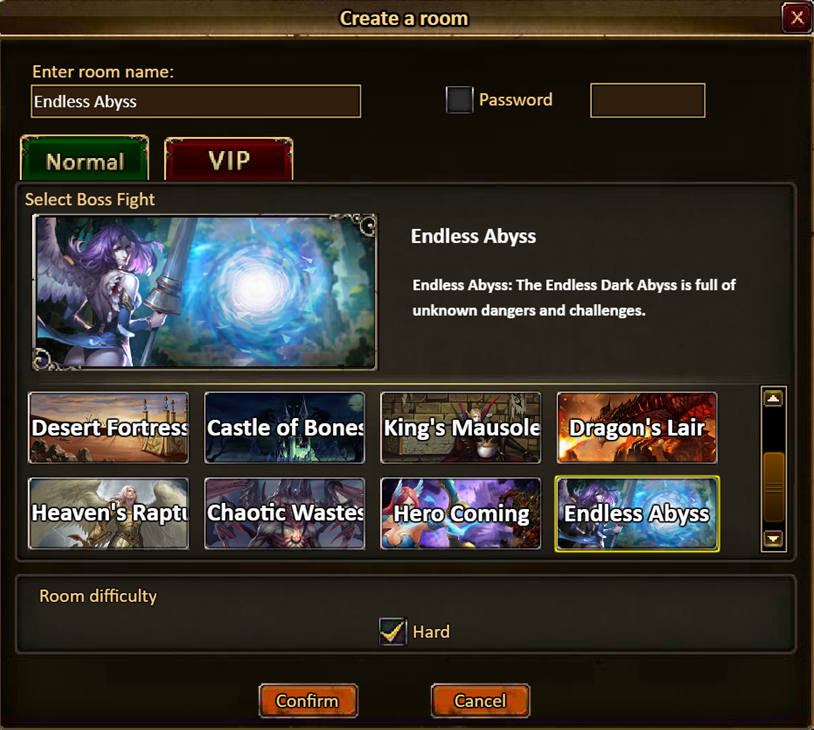Viewport: 814px width, 730px height.
Task: Enable the Password checkbox
Action: click(459, 100)
